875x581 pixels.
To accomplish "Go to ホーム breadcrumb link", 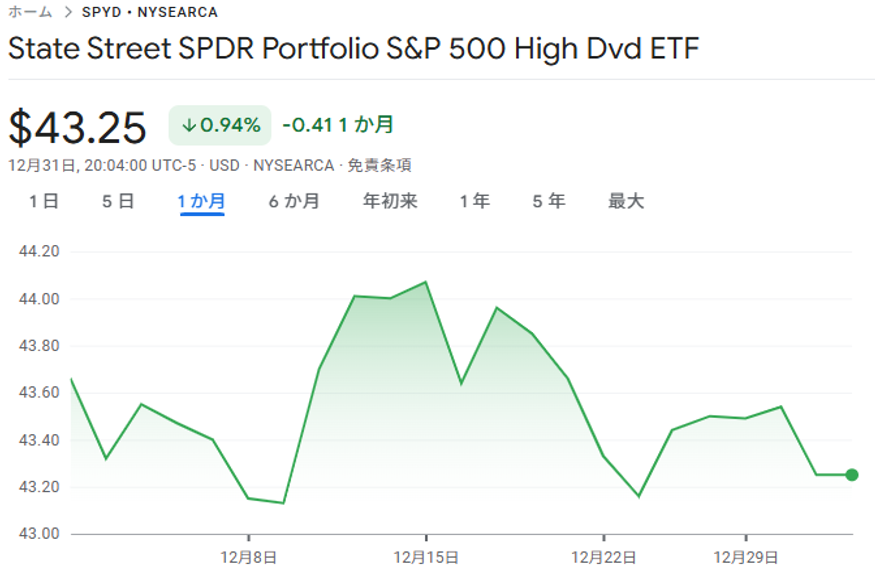I will point(30,13).
